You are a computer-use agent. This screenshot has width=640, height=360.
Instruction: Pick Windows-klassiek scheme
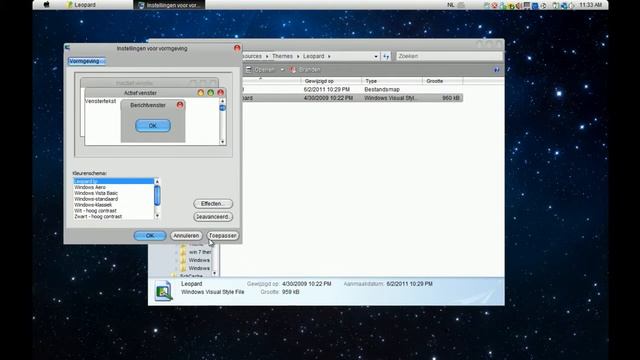(113, 205)
